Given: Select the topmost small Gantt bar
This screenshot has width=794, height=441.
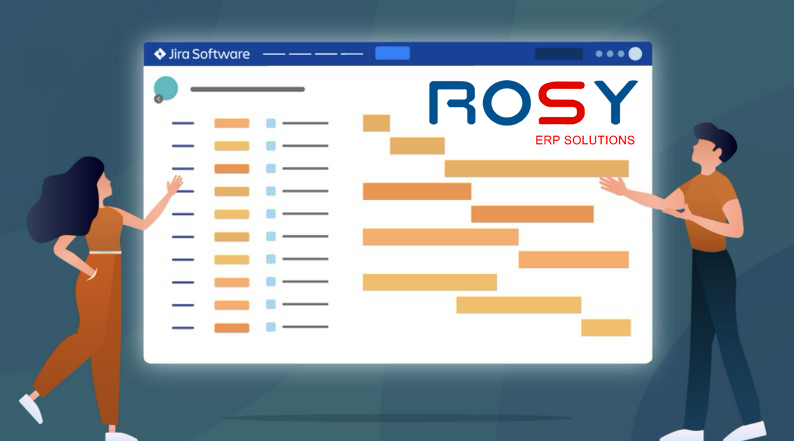Looking at the screenshot, I should [x=376, y=123].
